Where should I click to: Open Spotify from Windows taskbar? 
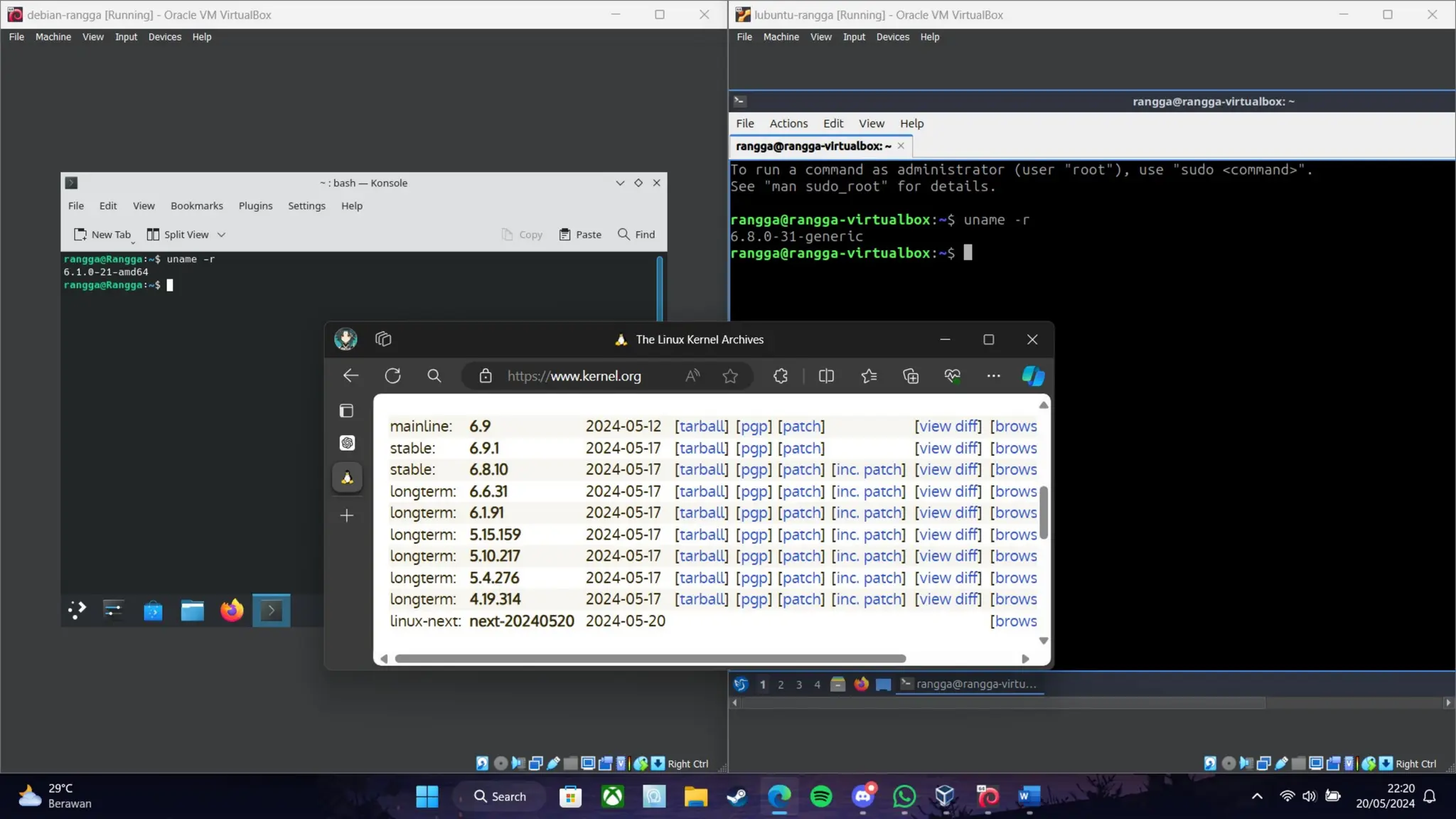[x=821, y=796]
